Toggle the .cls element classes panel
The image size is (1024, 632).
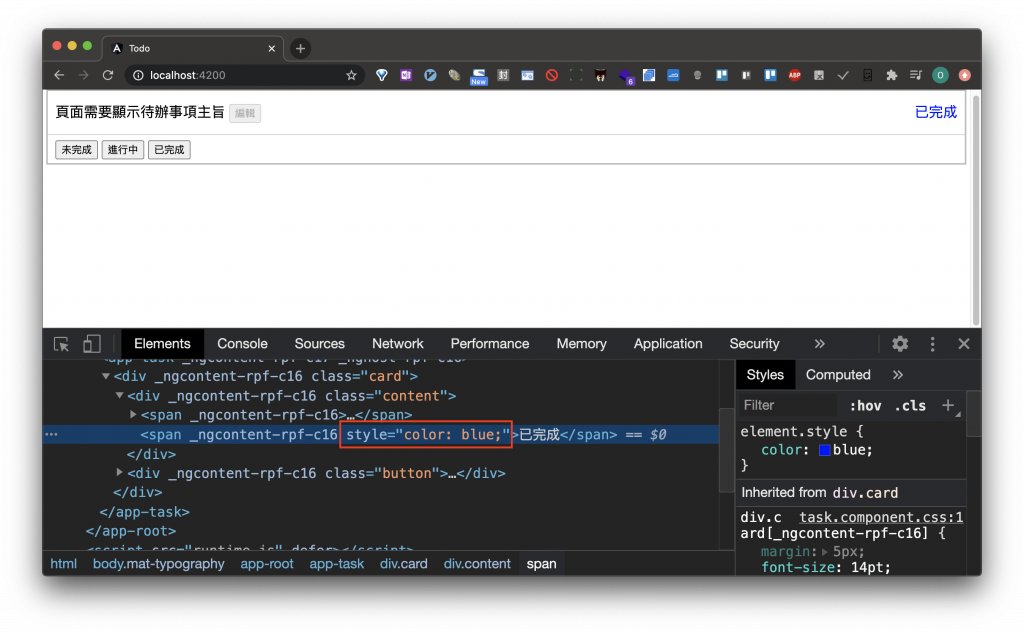click(910, 405)
